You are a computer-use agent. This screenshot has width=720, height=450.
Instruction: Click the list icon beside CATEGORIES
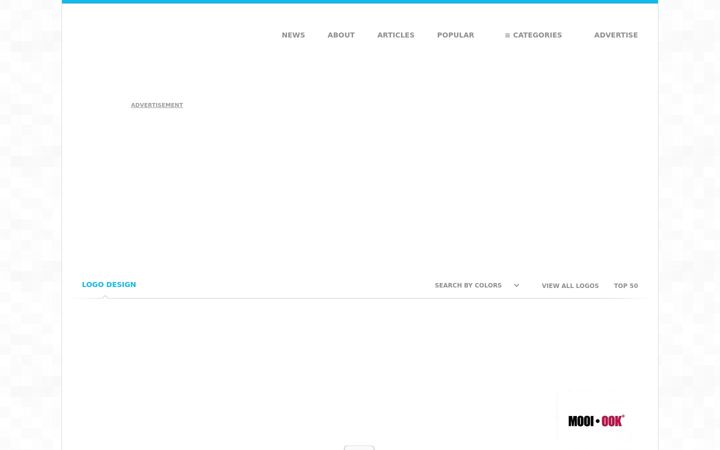507,35
